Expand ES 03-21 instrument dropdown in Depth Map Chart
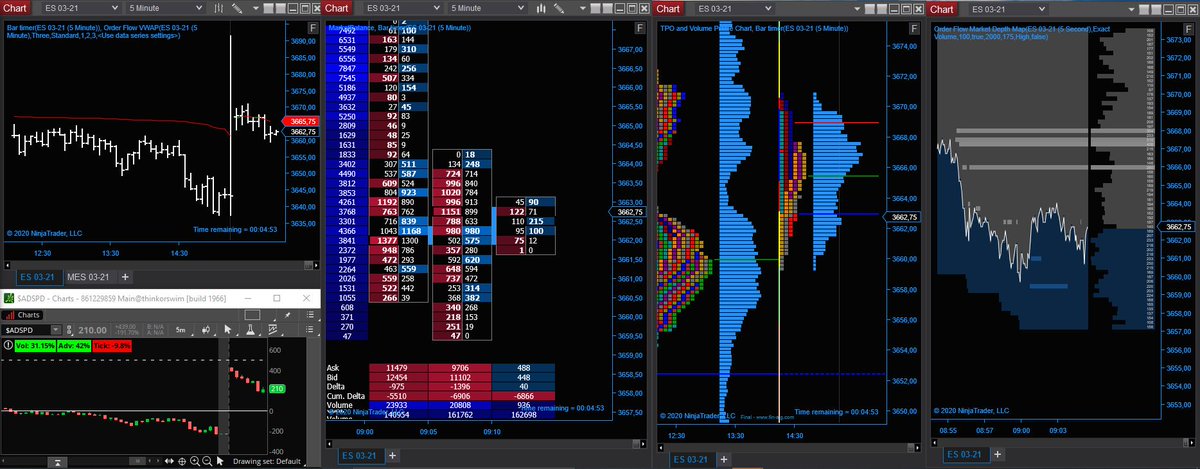 [x=1041, y=9]
